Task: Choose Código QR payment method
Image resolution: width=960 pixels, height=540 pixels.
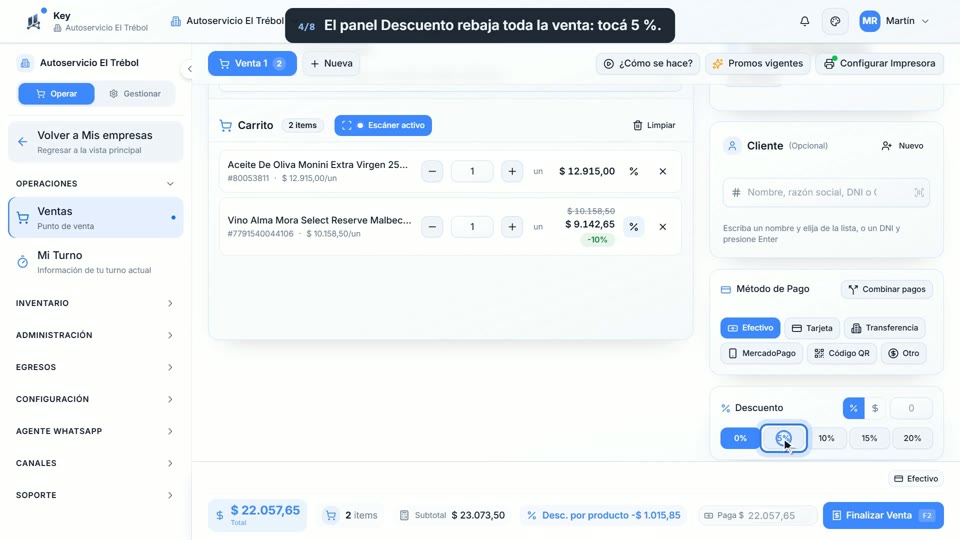Action: coord(842,353)
